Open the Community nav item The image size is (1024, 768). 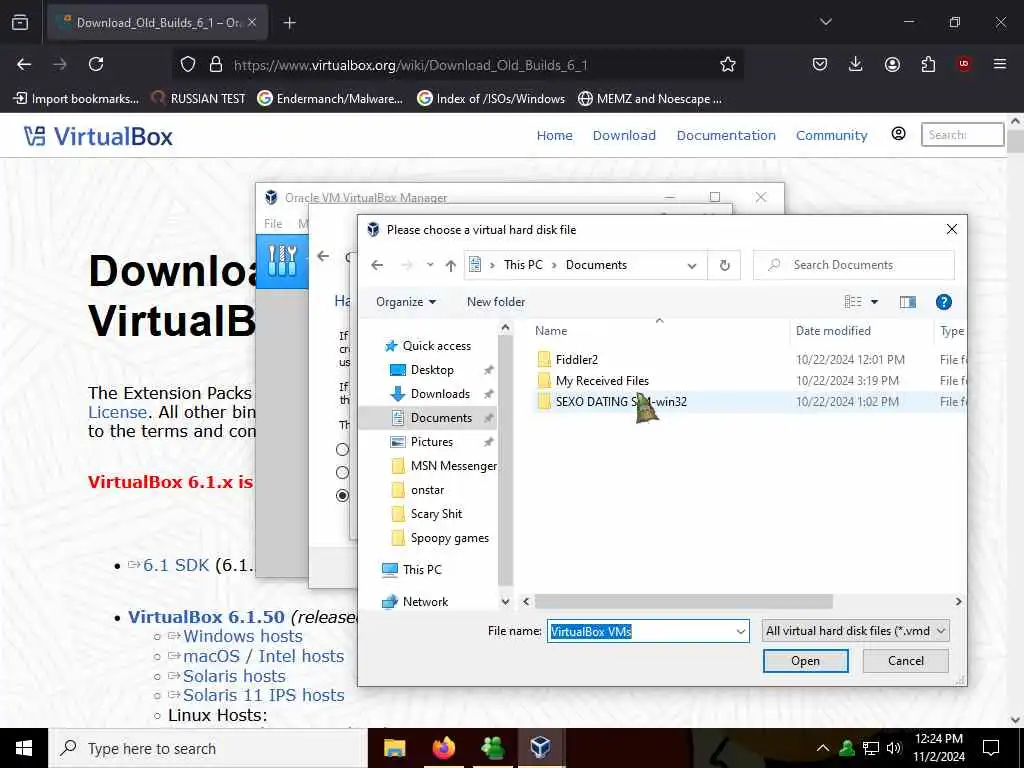(831, 135)
